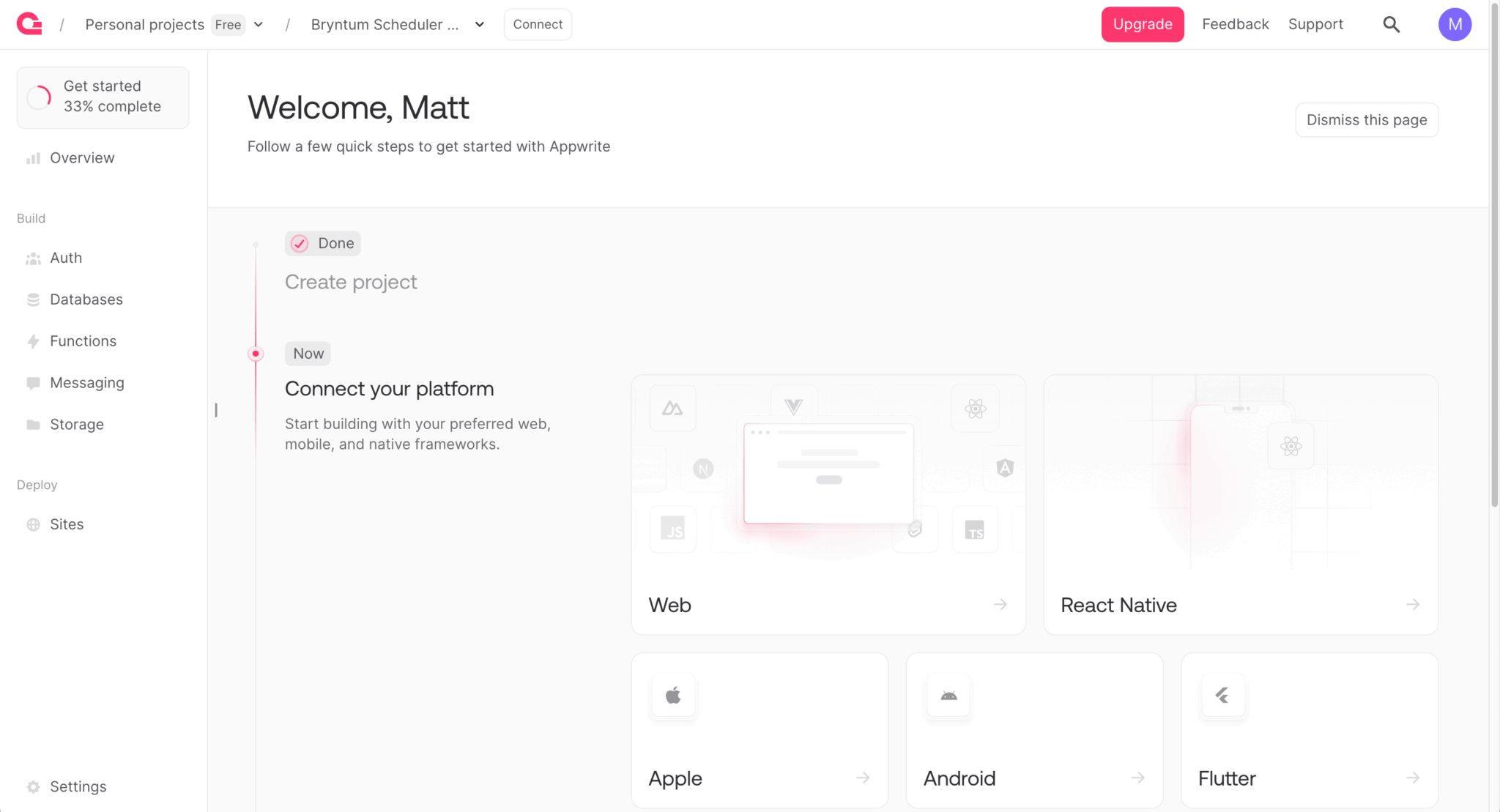The image size is (1500, 812).
Task: Click the Android robot icon
Action: click(948, 696)
